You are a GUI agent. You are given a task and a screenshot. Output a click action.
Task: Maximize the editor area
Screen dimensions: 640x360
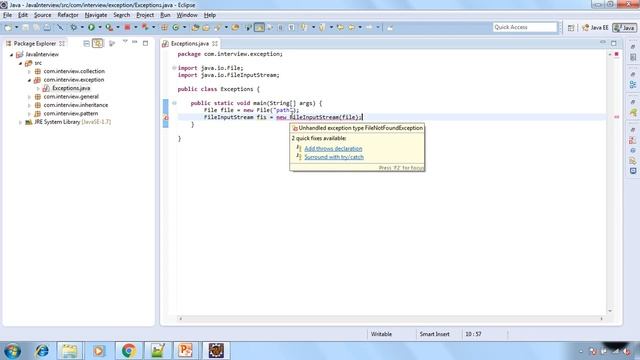click(x=613, y=43)
